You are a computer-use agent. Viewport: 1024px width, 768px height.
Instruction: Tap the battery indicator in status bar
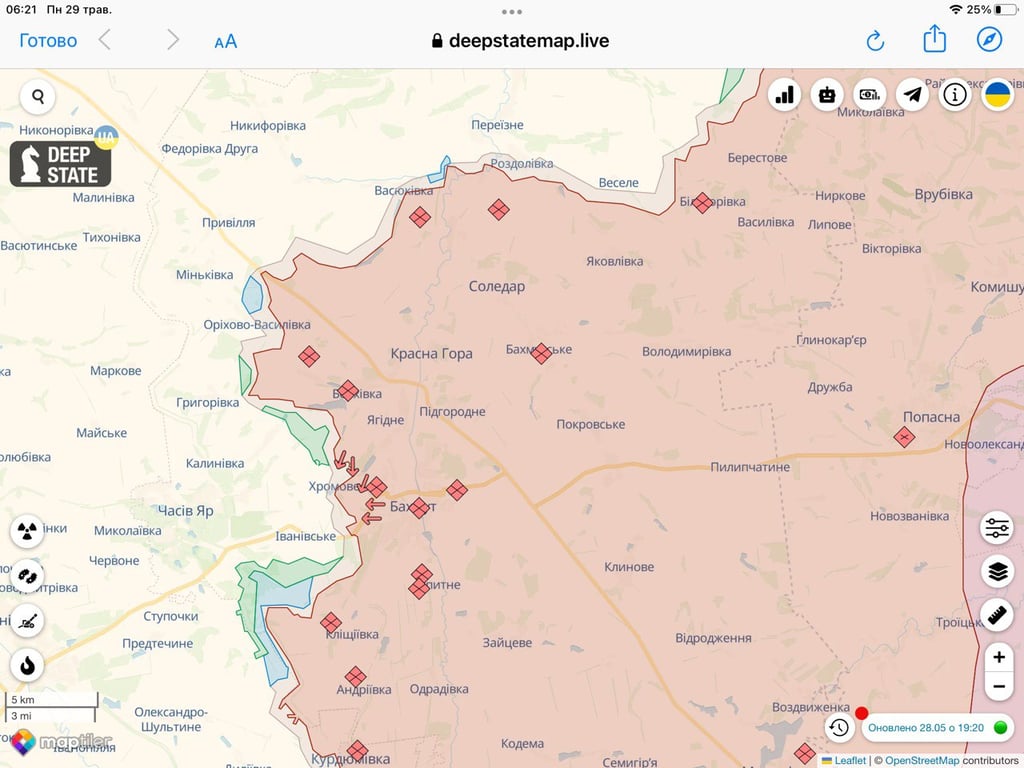click(x=1004, y=10)
